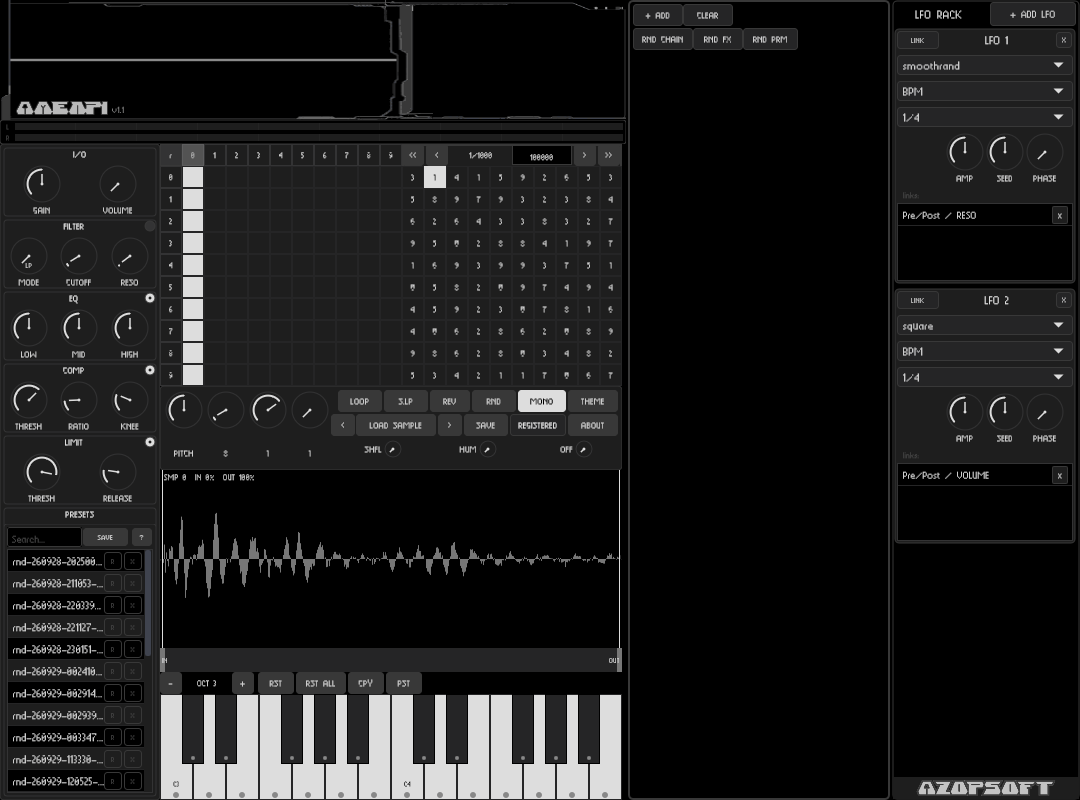The height and width of the screenshot is (800, 1080).
Task: Click the presets list scrollbar
Action: [x=148, y=603]
